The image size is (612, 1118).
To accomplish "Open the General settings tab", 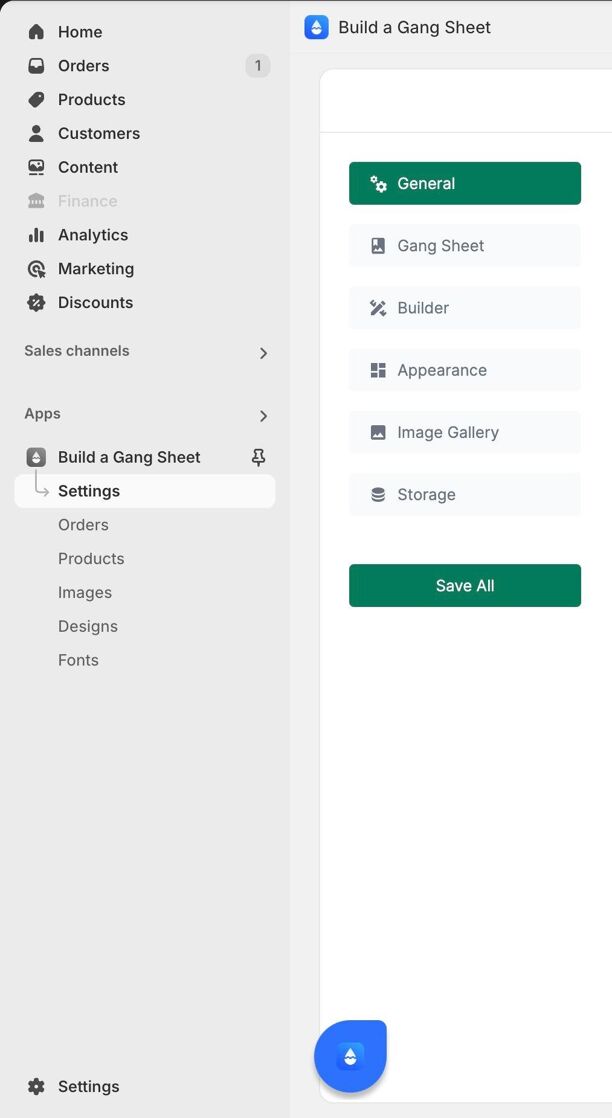I will [465, 183].
